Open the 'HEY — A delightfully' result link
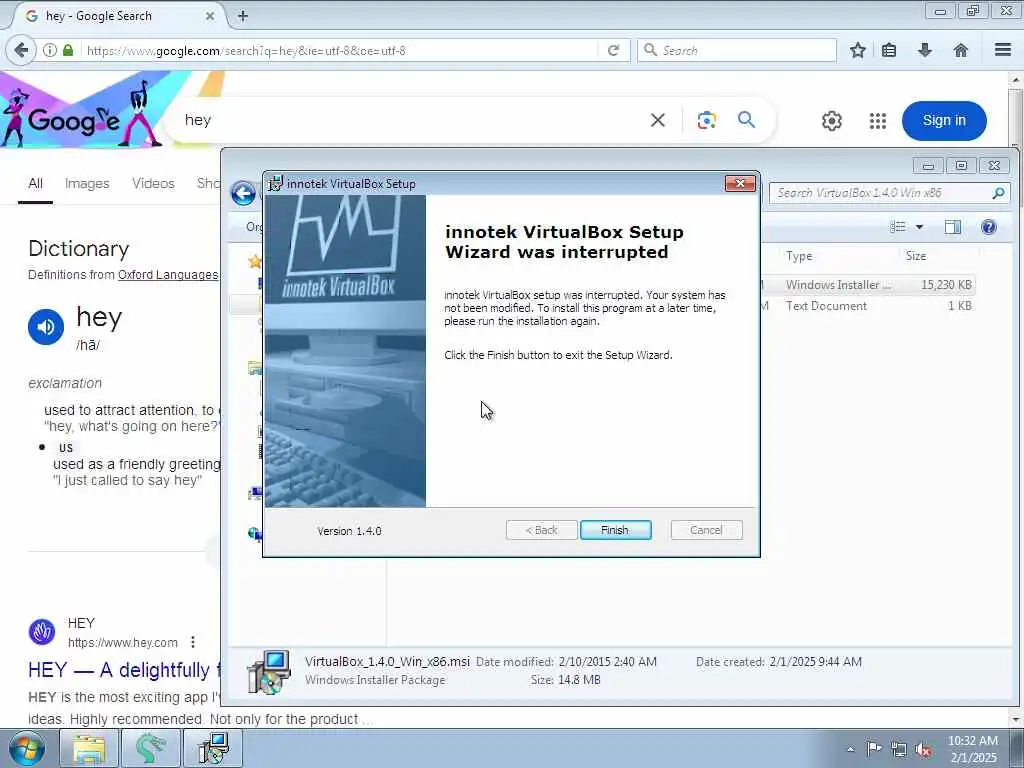Screen dimensions: 1024x768 pos(124,670)
